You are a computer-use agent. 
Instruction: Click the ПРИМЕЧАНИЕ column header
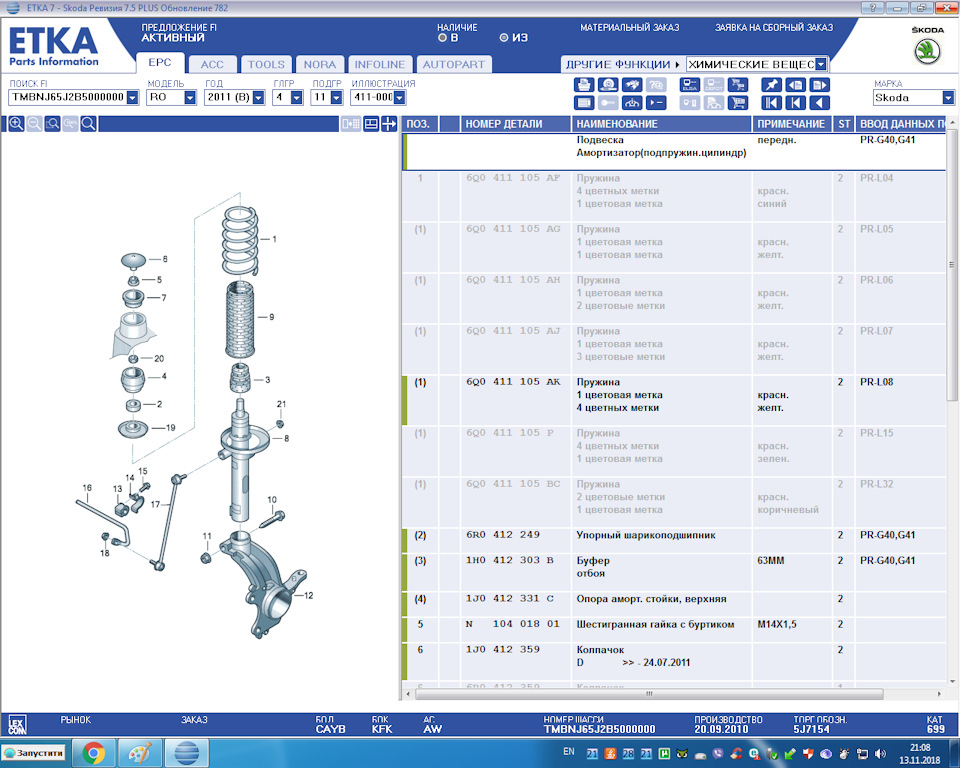click(792, 124)
